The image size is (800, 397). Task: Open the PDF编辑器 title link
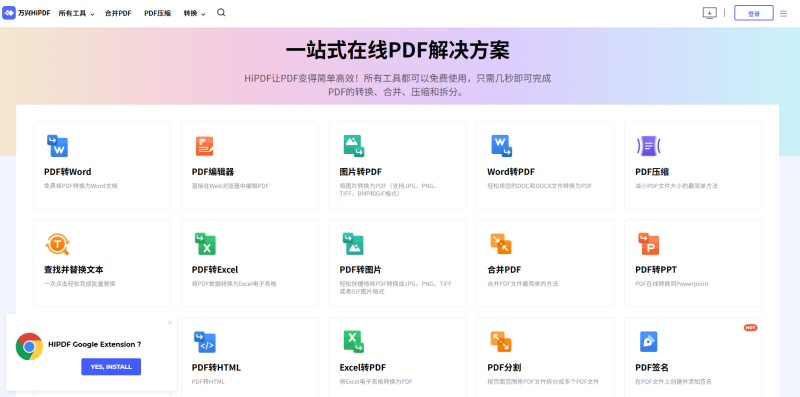[x=213, y=171]
